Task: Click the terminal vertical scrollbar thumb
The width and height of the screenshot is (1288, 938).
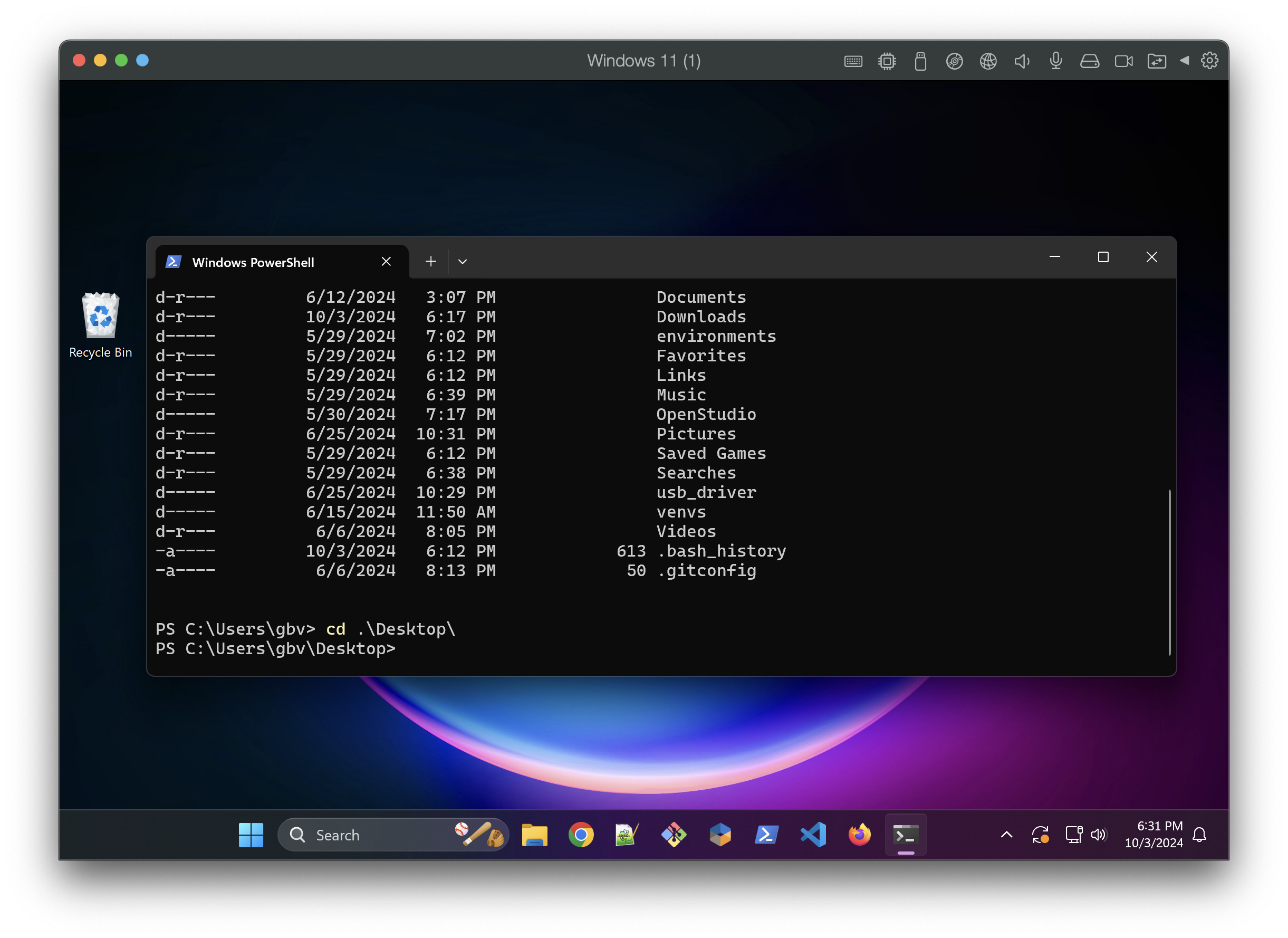Action: coord(1169,571)
